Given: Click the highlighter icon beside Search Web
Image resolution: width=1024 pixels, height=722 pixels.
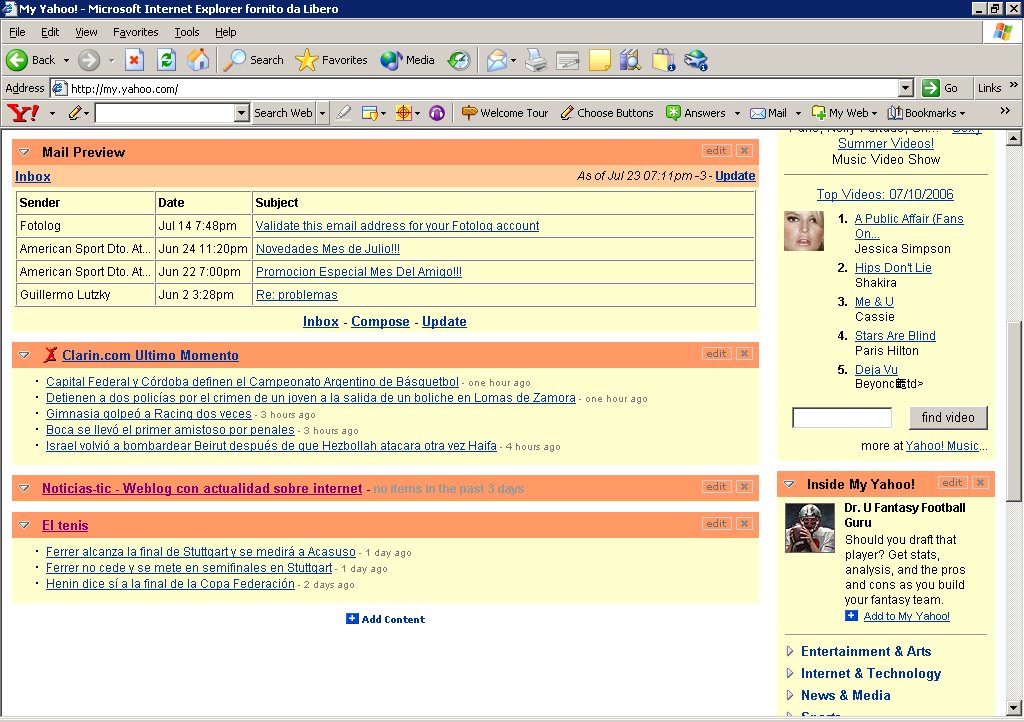Looking at the screenshot, I should click(344, 113).
